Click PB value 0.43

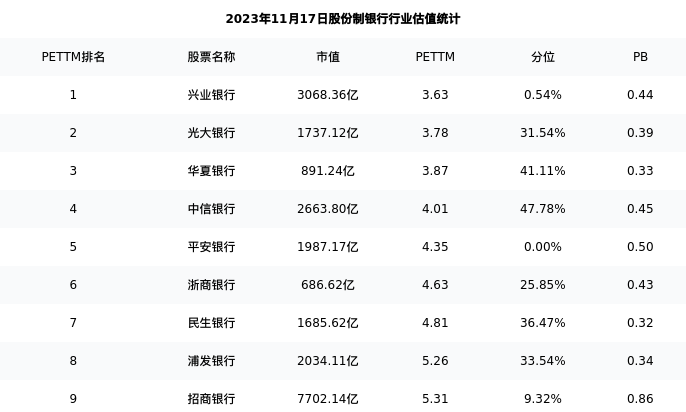(640, 285)
